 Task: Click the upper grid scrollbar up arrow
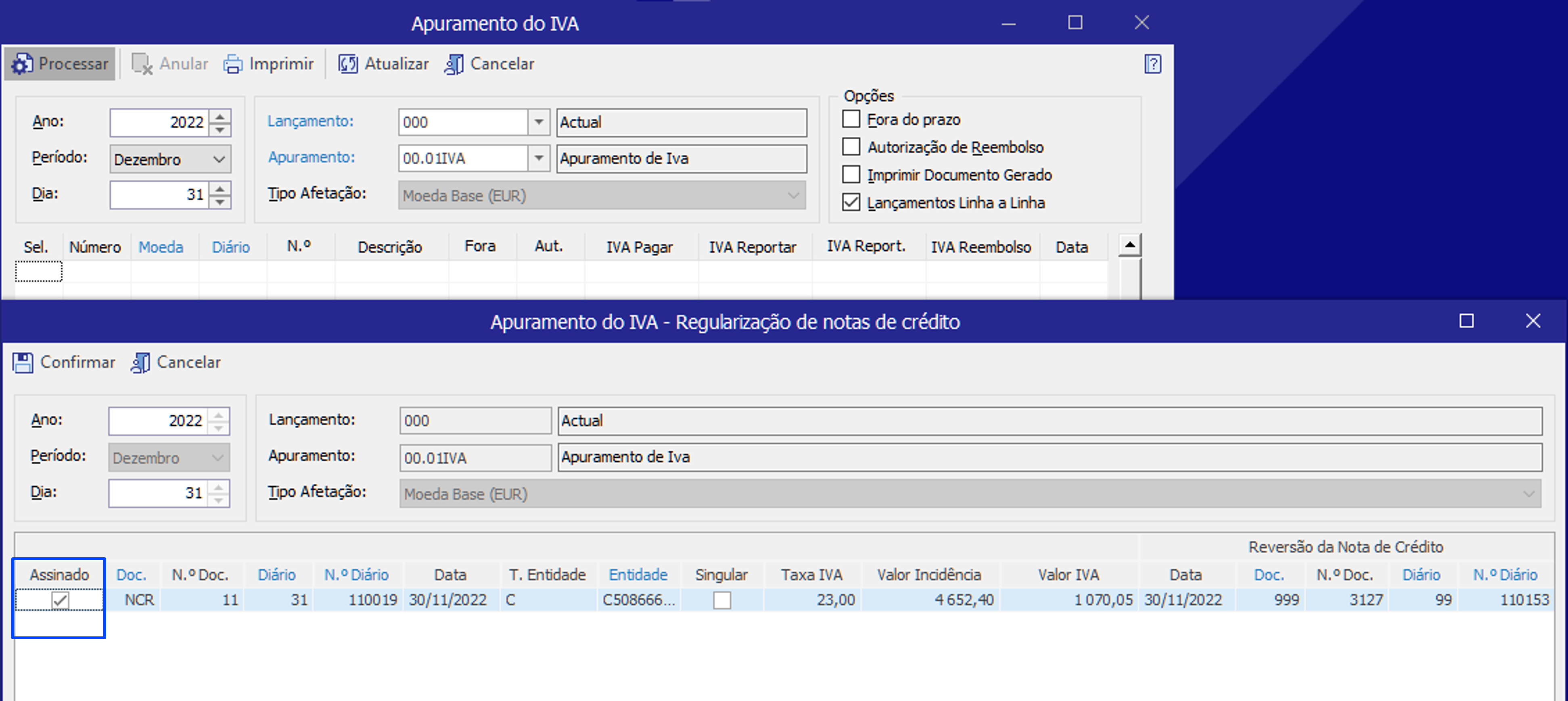point(1130,245)
